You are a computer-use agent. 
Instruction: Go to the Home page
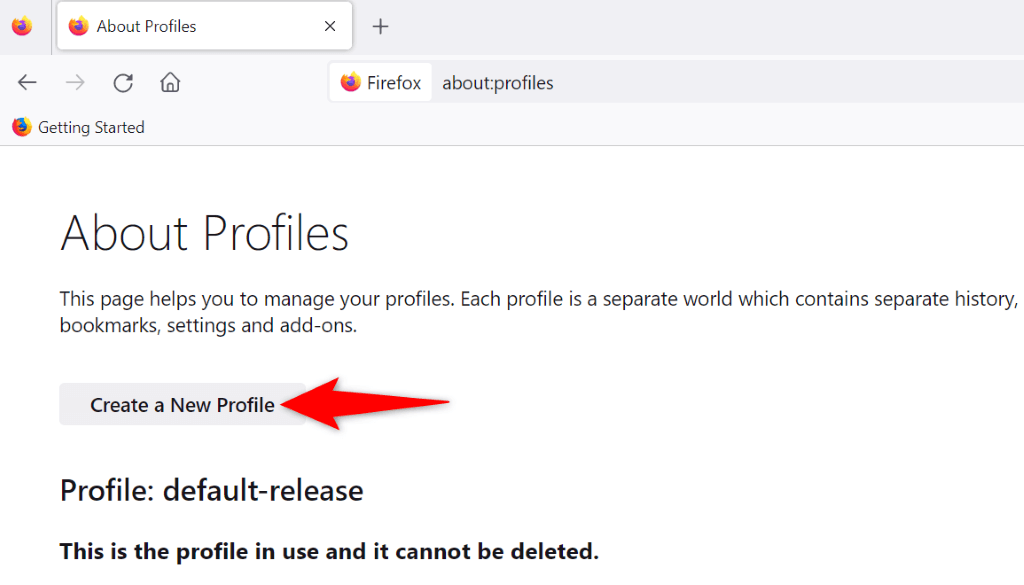pyautogui.click(x=170, y=83)
